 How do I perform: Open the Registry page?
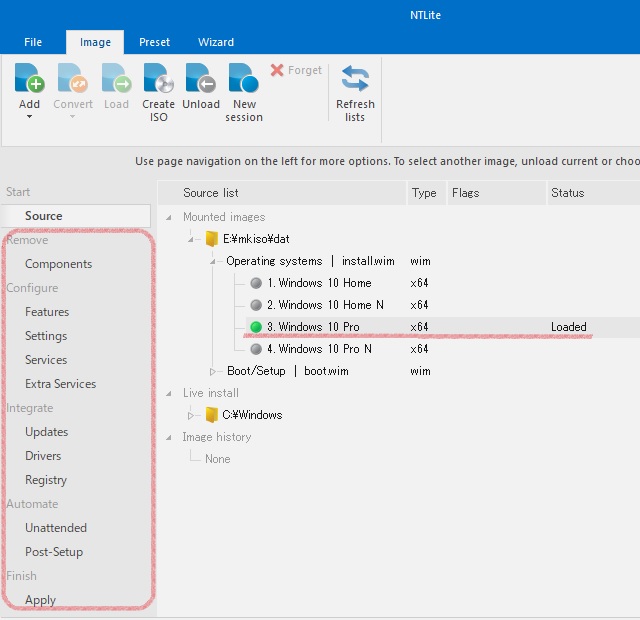[46, 480]
